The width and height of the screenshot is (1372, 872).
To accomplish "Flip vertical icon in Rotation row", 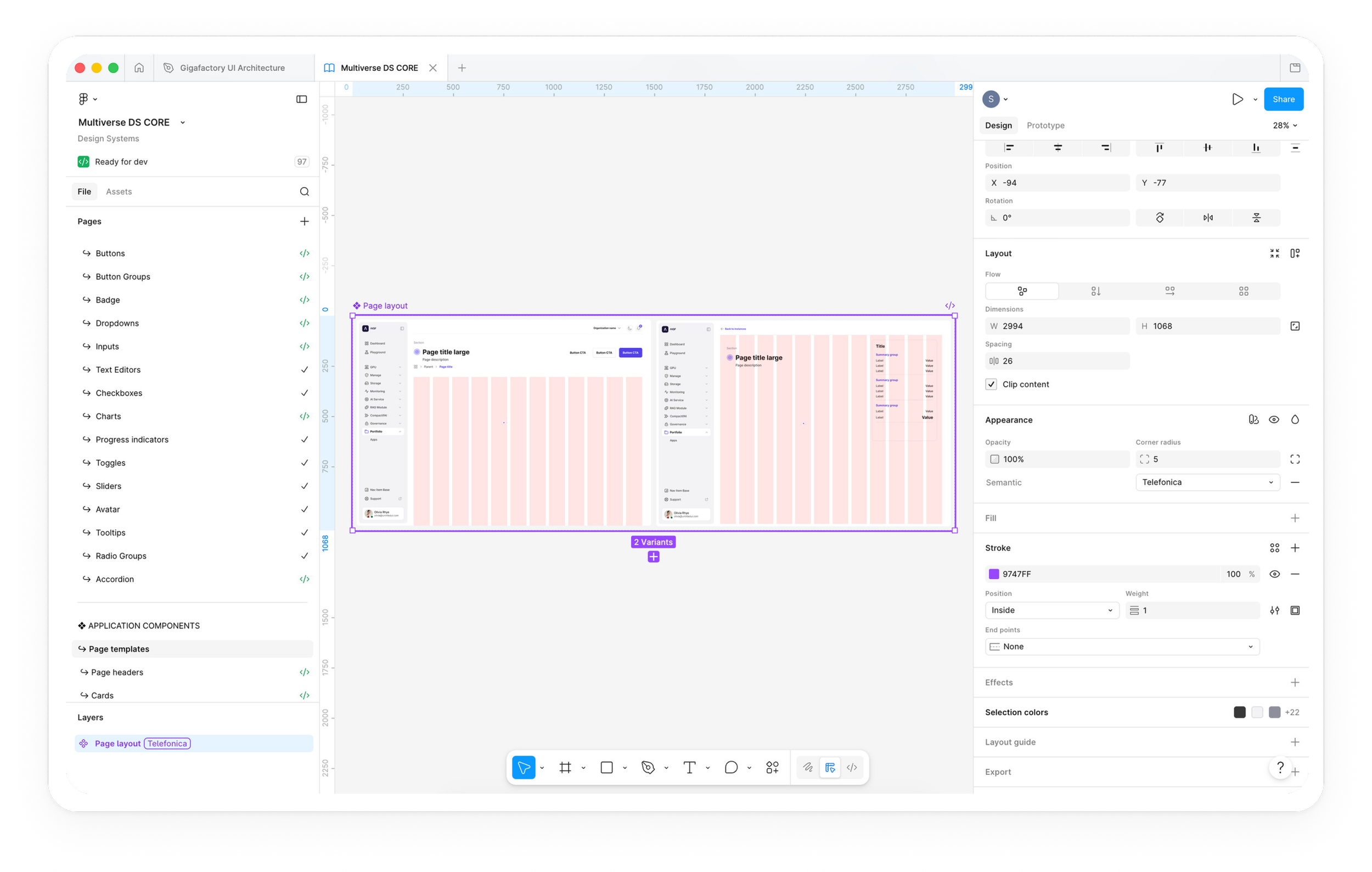I will pyautogui.click(x=1256, y=217).
